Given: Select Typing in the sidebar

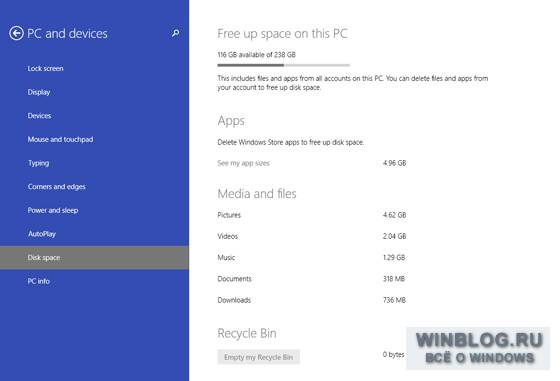Looking at the screenshot, I should click(x=39, y=163).
